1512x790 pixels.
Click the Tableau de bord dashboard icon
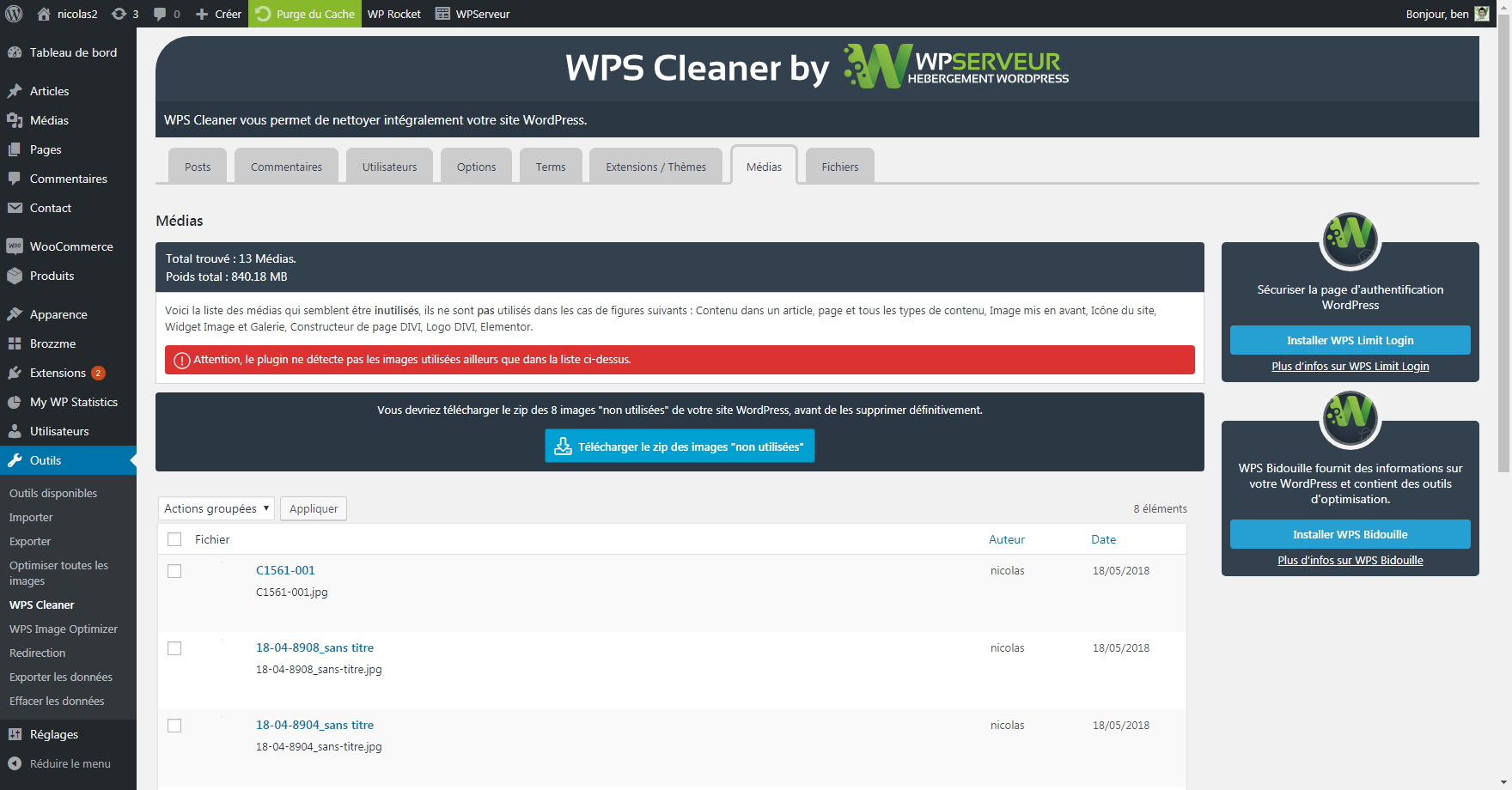point(15,52)
